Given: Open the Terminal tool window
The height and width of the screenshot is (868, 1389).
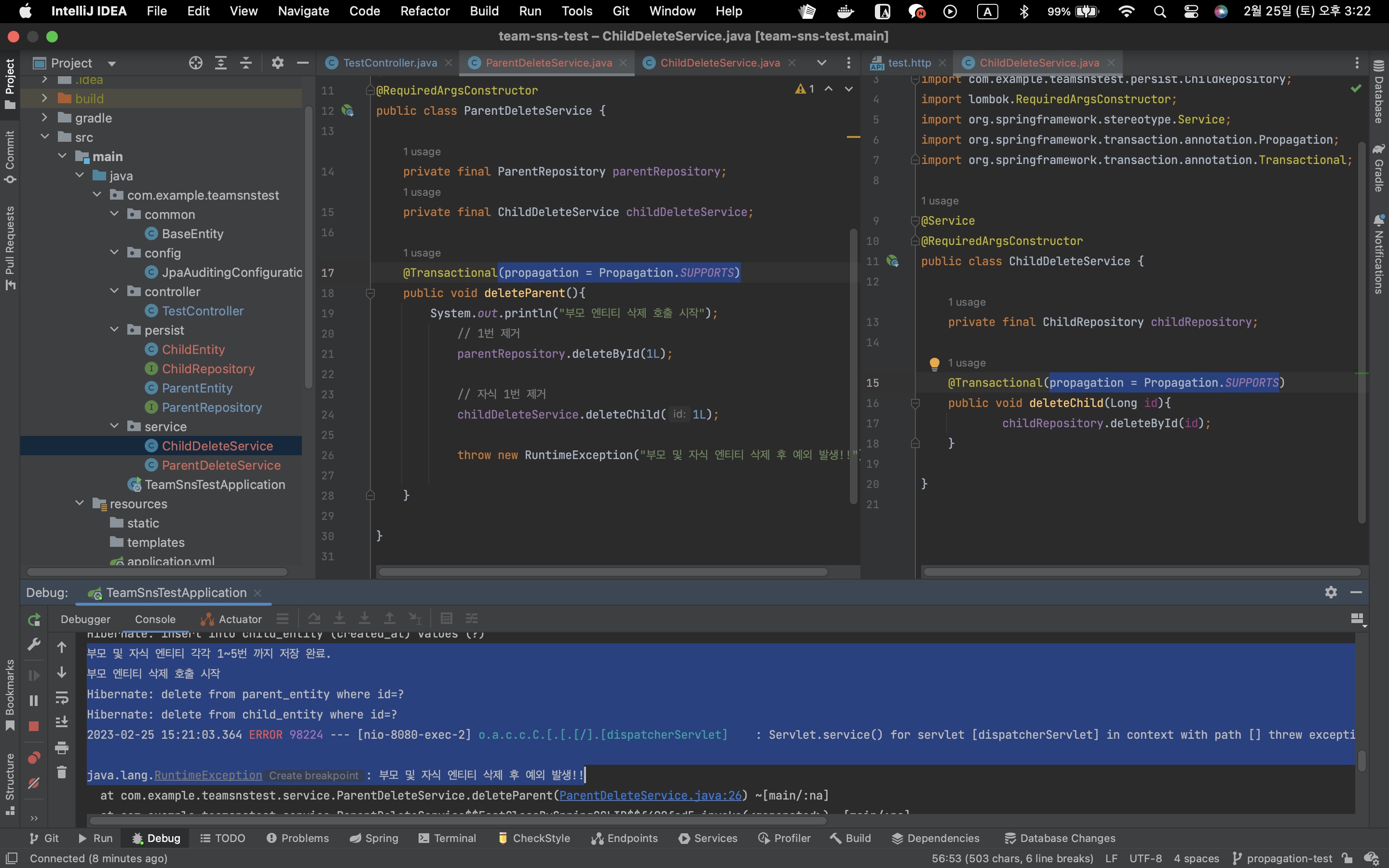Looking at the screenshot, I should point(447,838).
